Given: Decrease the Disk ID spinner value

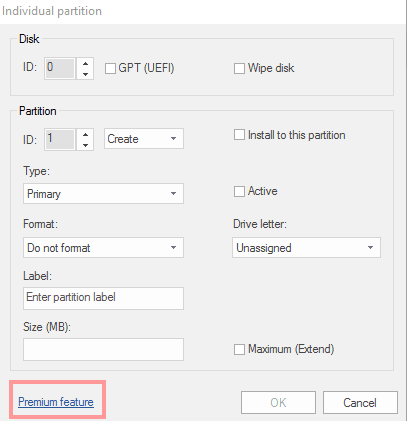Looking at the screenshot, I should coord(85,74).
